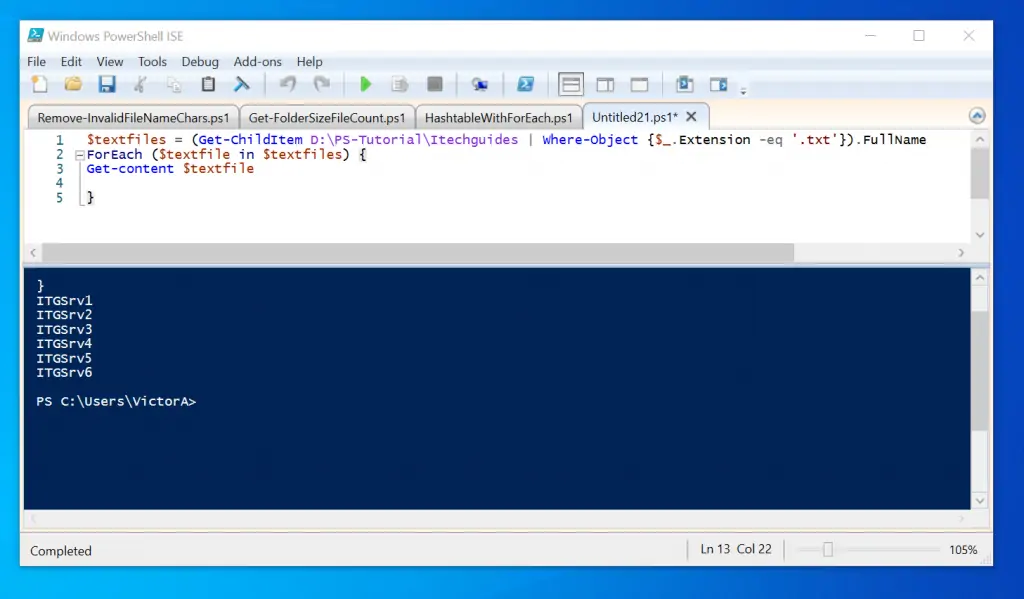The image size is (1024, 599).
Task: Open a script with the folder icon
Action: (x=73, y=85)
